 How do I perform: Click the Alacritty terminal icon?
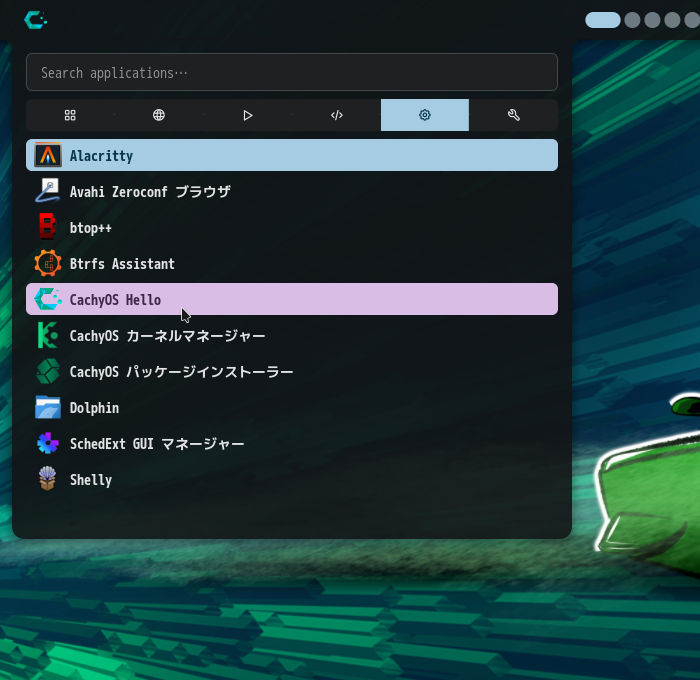click(48, 155)
